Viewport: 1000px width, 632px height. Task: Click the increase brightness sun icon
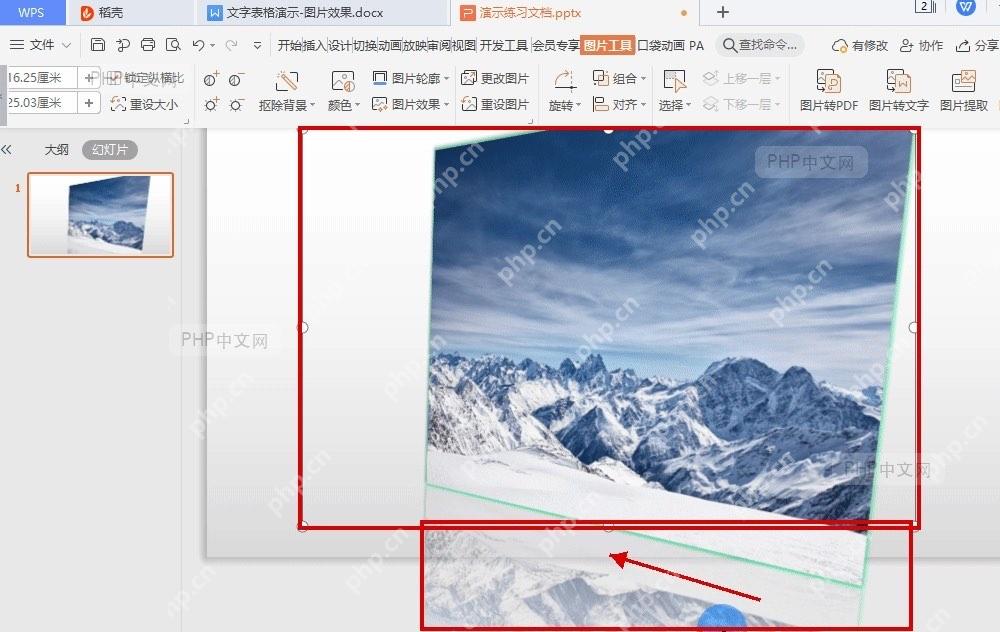[x=211, y=105]
